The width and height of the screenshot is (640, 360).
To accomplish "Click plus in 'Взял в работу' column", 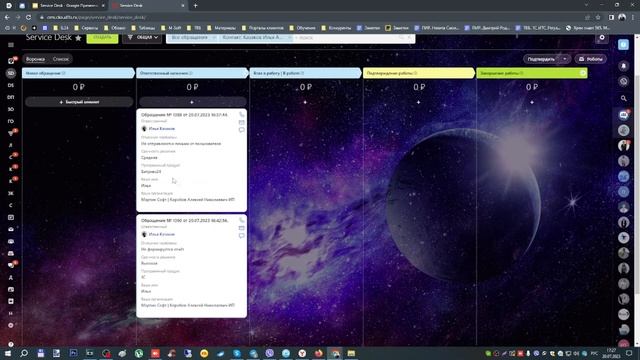I will point(305,102).
